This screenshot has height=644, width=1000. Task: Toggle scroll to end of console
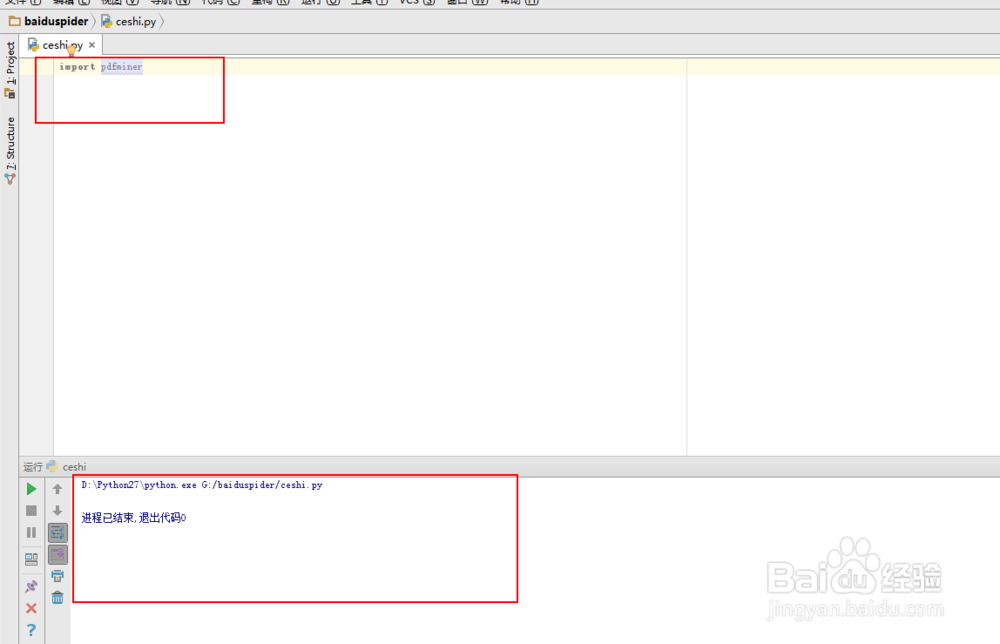[x=57, y=554]
